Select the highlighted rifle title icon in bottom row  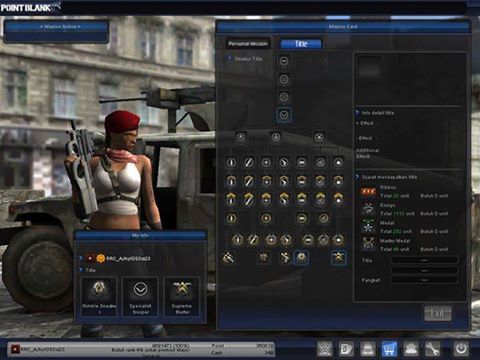(338, 258)
